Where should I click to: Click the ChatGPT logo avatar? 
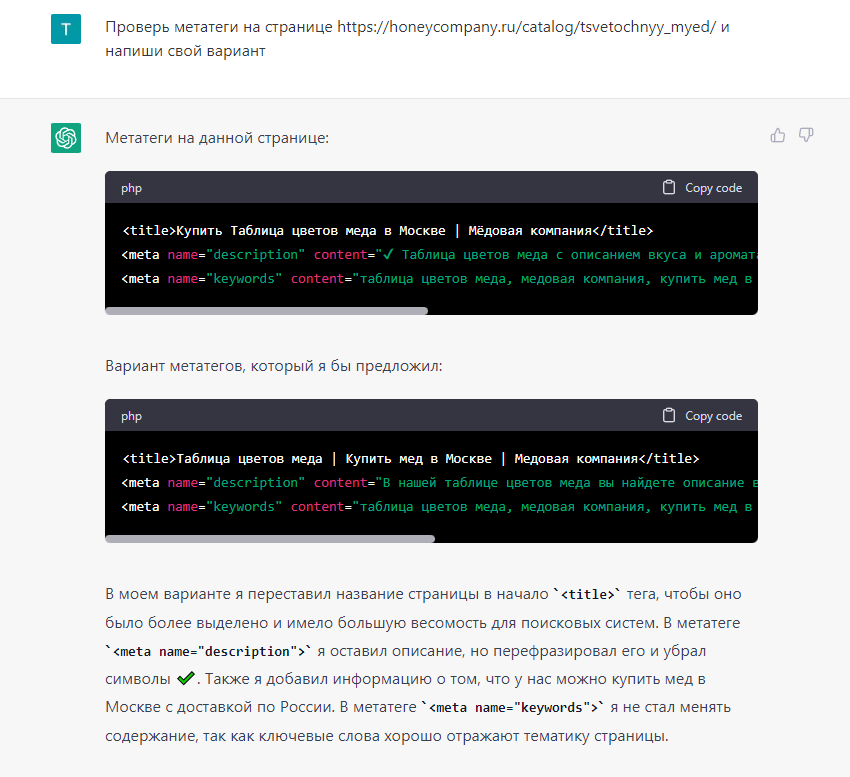[x=66, y=138]
